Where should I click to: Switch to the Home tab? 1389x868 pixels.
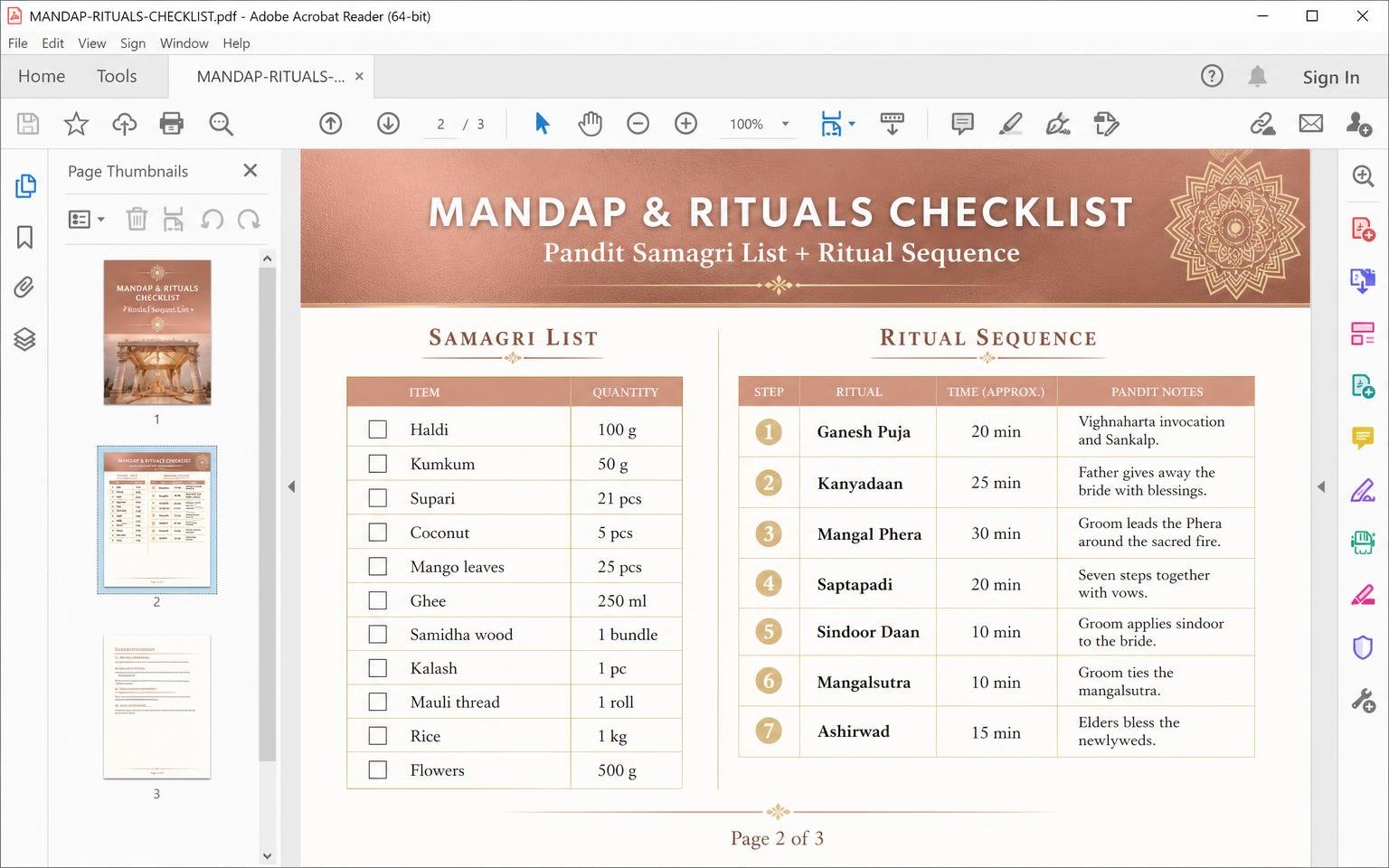coord(42,76)
